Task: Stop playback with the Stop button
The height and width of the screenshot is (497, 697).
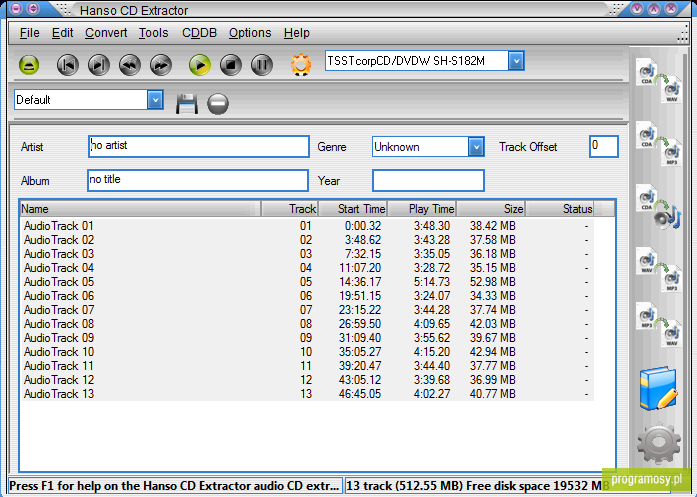Action: (231, 65)
